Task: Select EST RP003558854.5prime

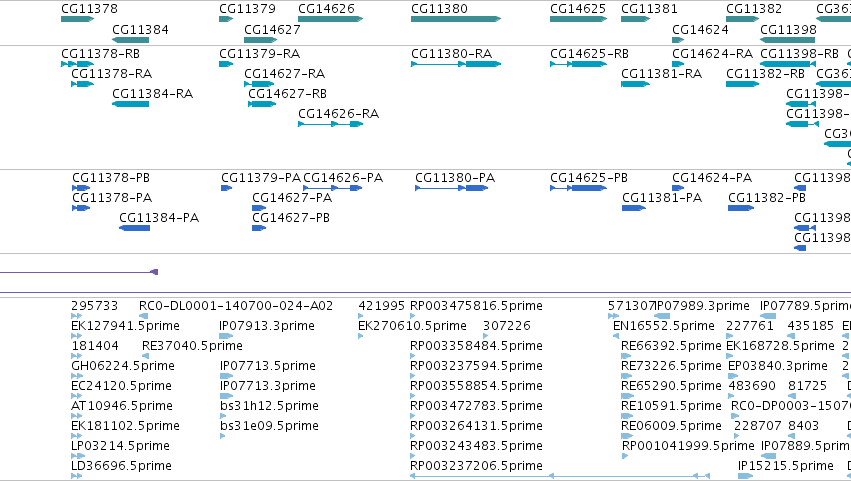Action: pos(477,387)
